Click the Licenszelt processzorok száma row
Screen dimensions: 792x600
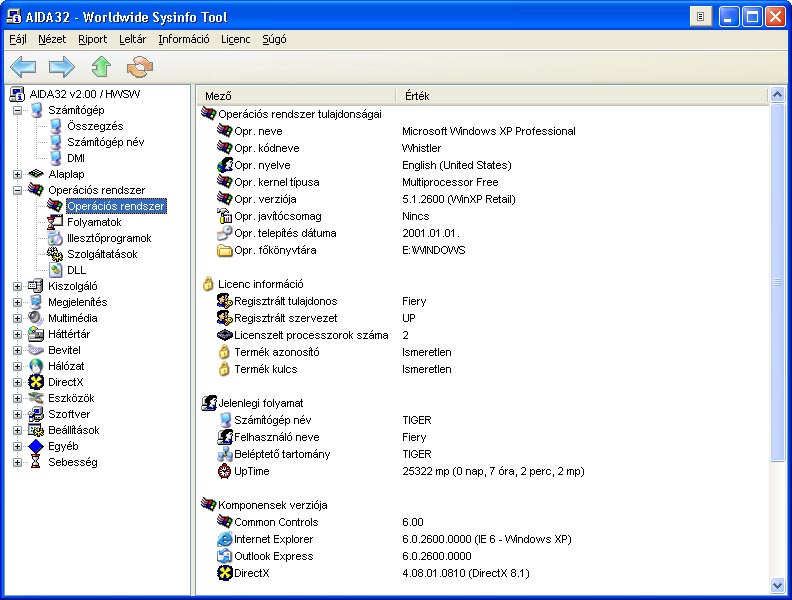(482, 335)
